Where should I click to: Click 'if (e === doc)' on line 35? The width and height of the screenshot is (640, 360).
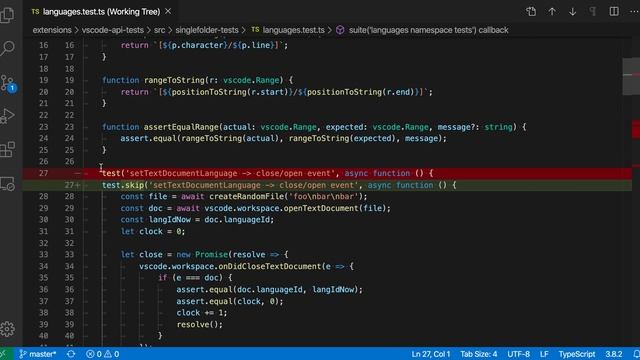(x=195, y=278)
